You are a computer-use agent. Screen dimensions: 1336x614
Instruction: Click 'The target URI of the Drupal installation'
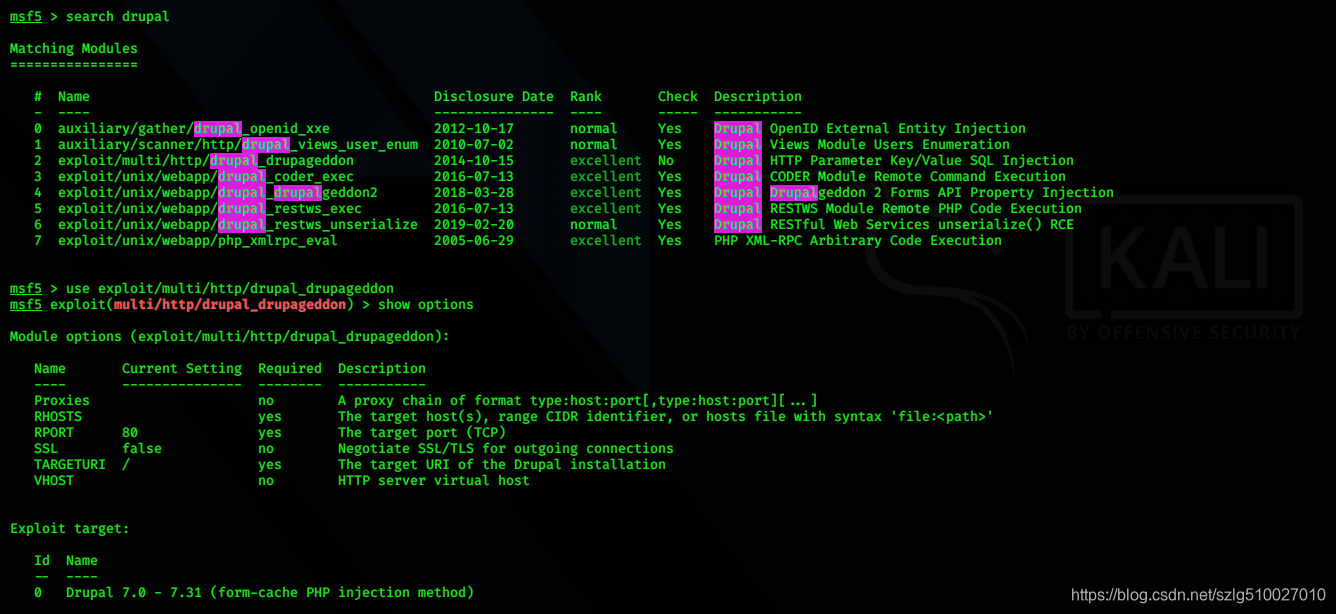(502, 465)
